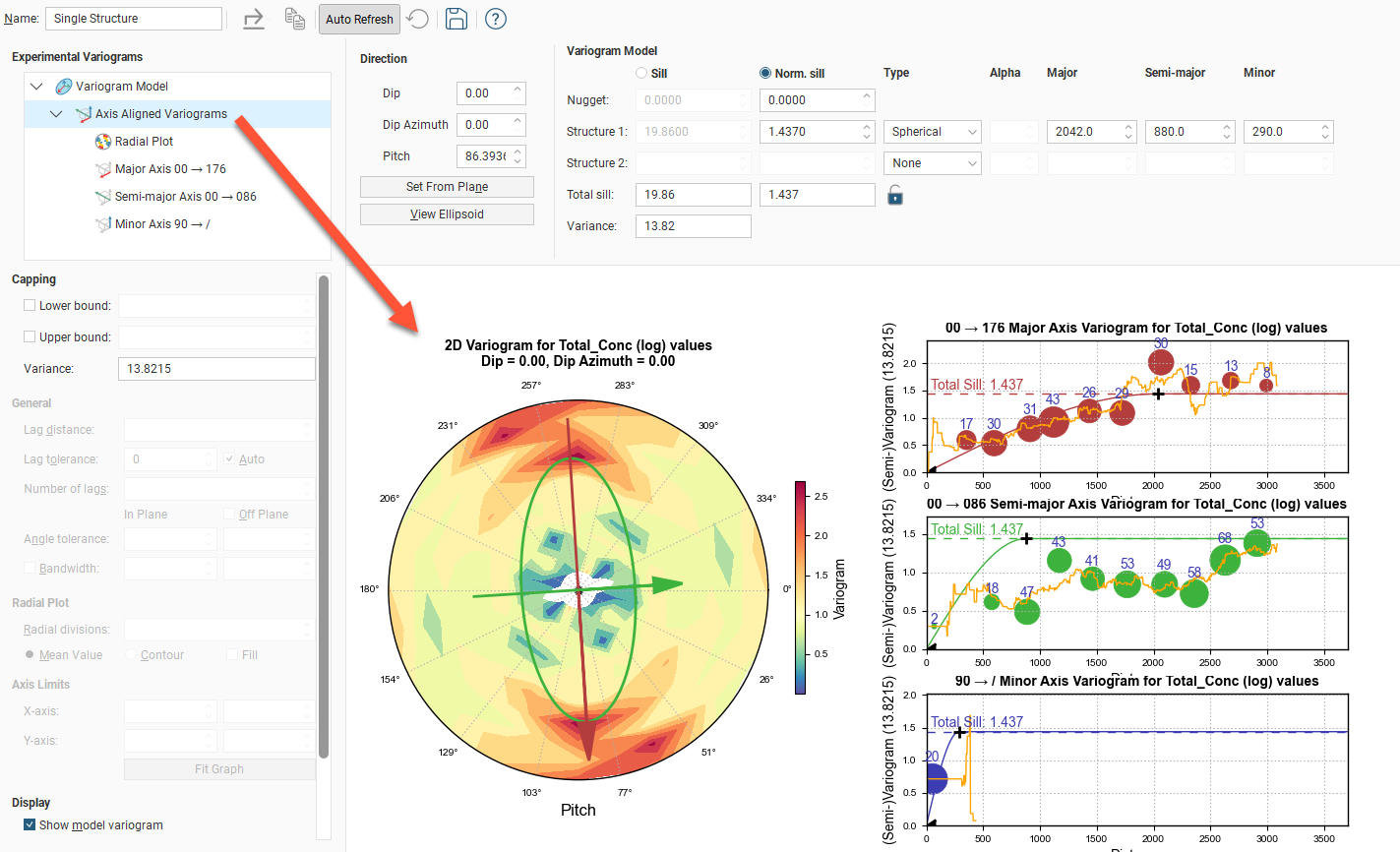Click the refresh circular arrow icon
This screenshot has height=852, width=1400.
[x=418, y=19]
